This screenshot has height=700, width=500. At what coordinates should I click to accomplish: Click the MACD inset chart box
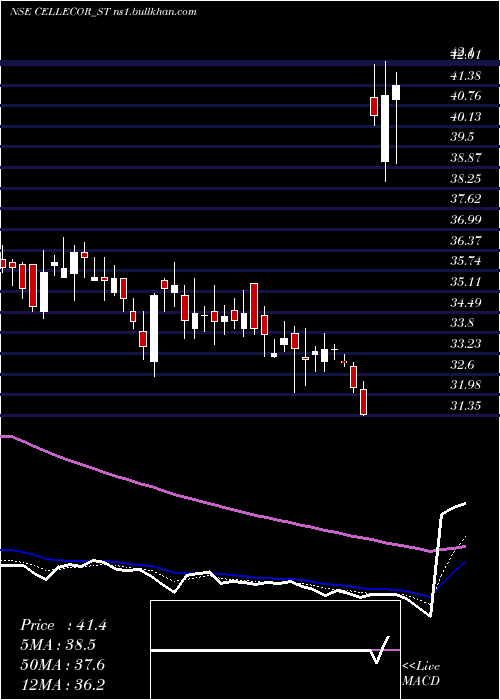275,650
